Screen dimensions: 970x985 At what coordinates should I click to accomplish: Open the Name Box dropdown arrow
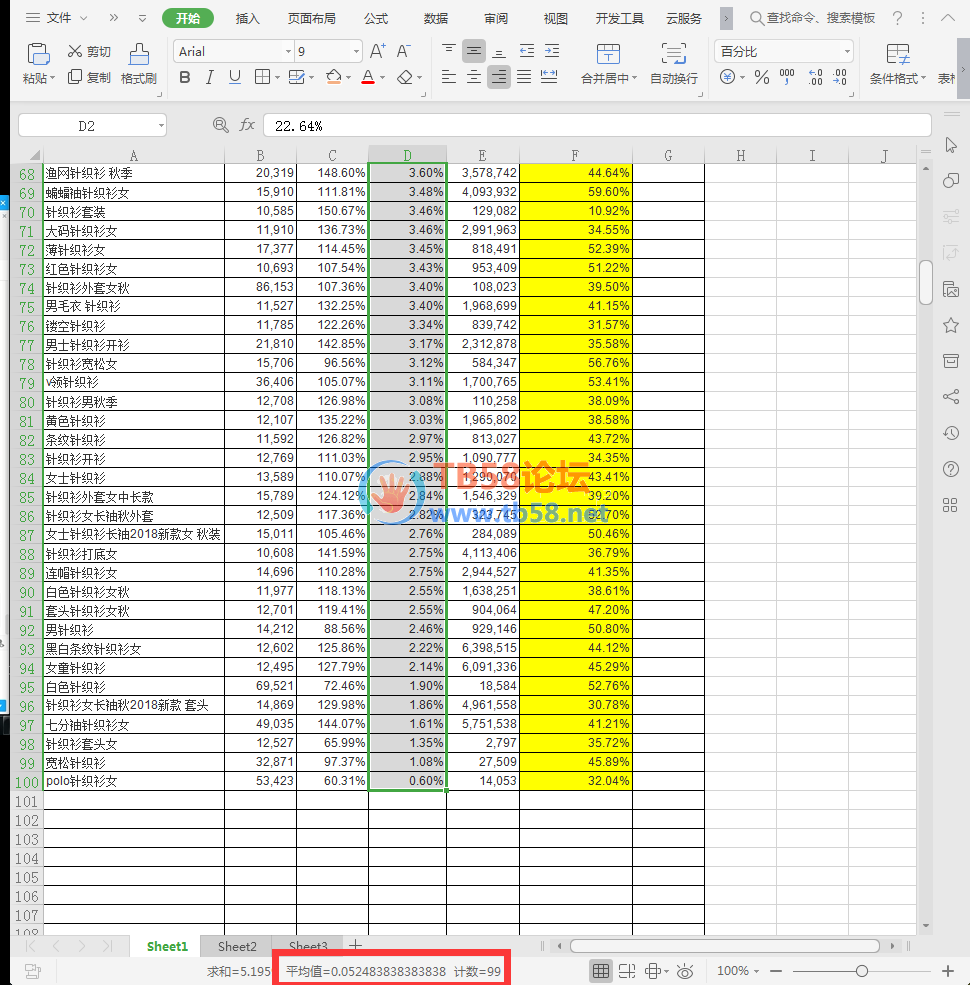click(x=160, y=125)
